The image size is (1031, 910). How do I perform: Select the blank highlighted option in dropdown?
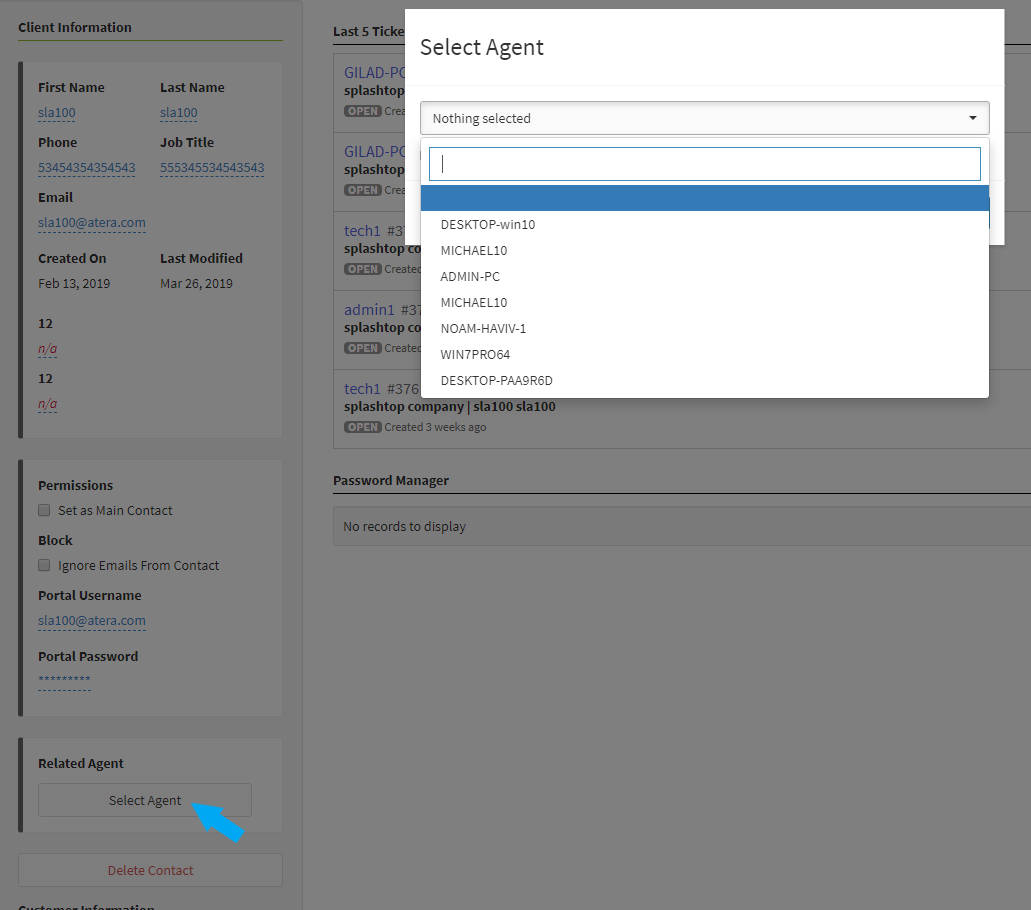pyautogui.click(x=704, y=198)
